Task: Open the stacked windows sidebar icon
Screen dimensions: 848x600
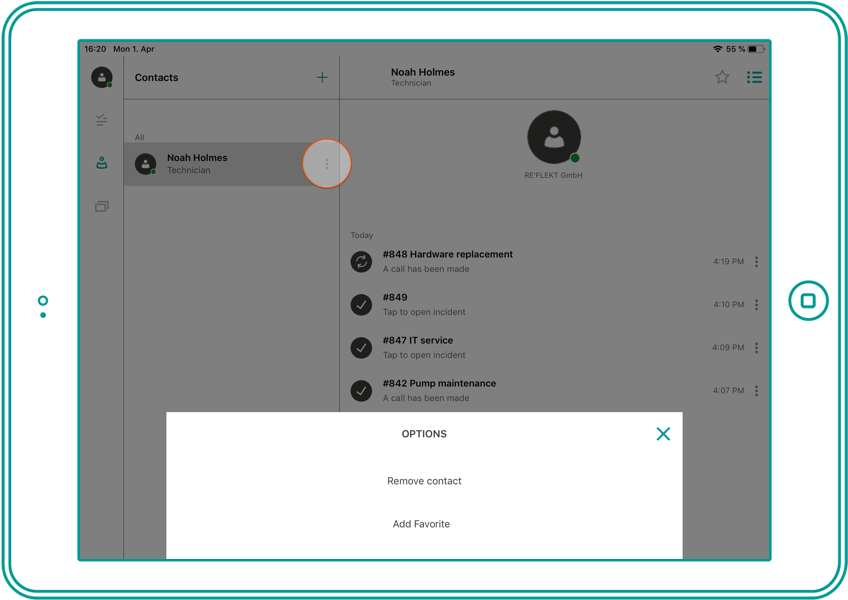Action: coord(102,207)
